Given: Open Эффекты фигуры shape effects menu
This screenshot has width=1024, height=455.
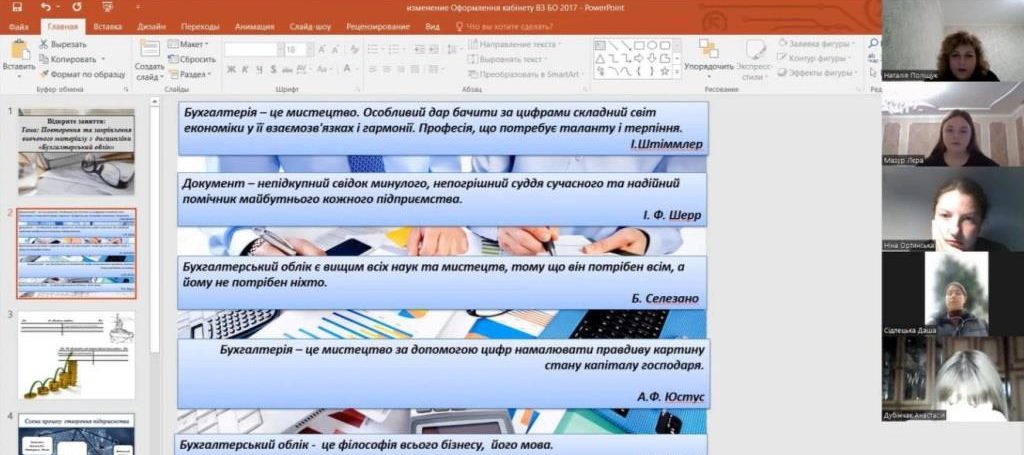Looking at the screenshot, I should (x=817, y=73).
